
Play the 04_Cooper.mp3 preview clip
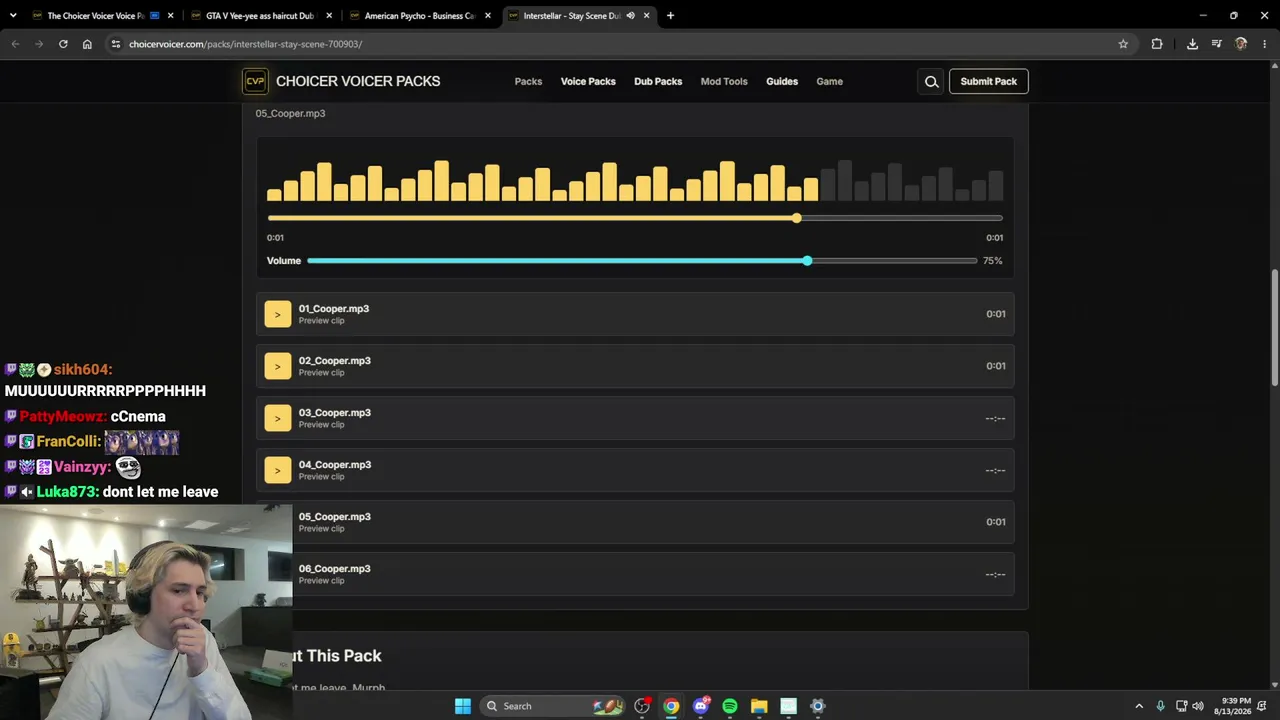pyautogui.click(x=277, y=470)
